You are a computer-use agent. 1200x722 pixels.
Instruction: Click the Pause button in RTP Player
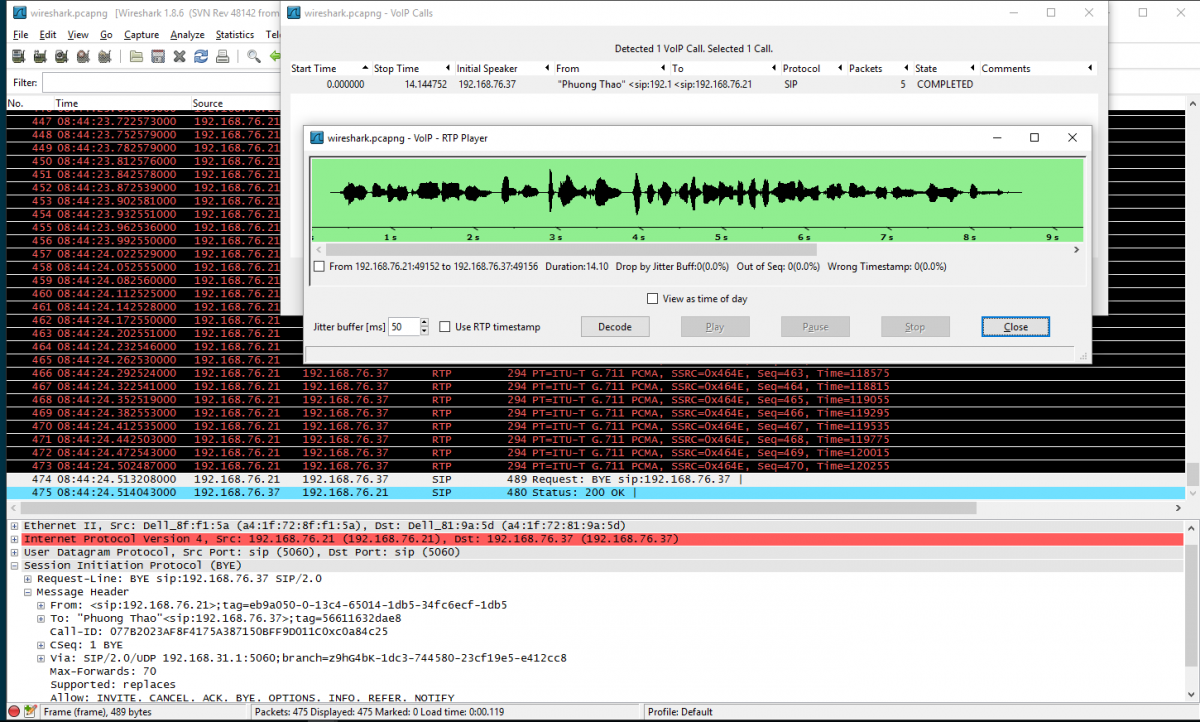click(815, 327)
